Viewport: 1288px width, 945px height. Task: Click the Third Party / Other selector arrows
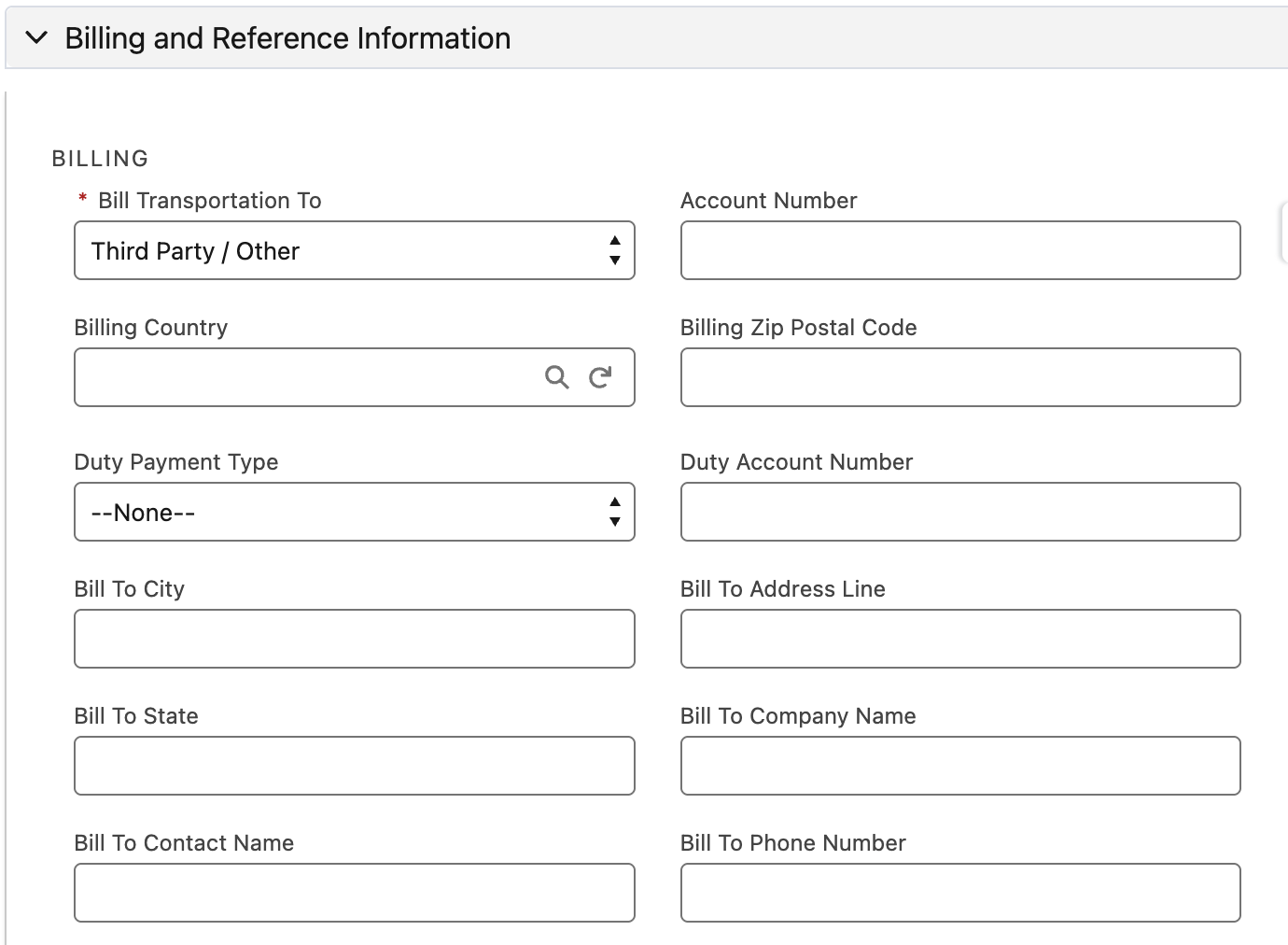tap(614, 250)
